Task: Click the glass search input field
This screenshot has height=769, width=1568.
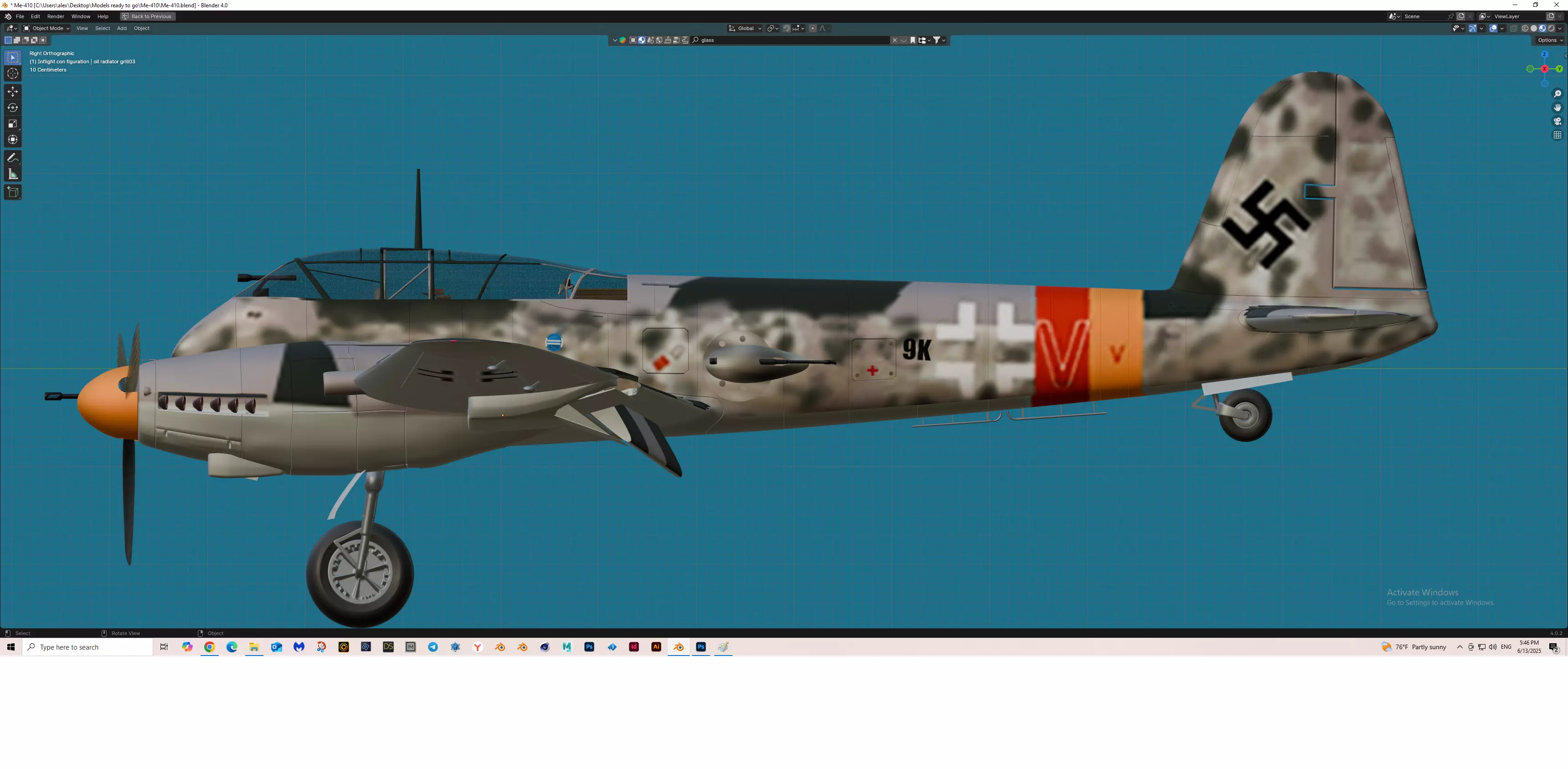Action: pyautogui.click(x=790, y=40)
